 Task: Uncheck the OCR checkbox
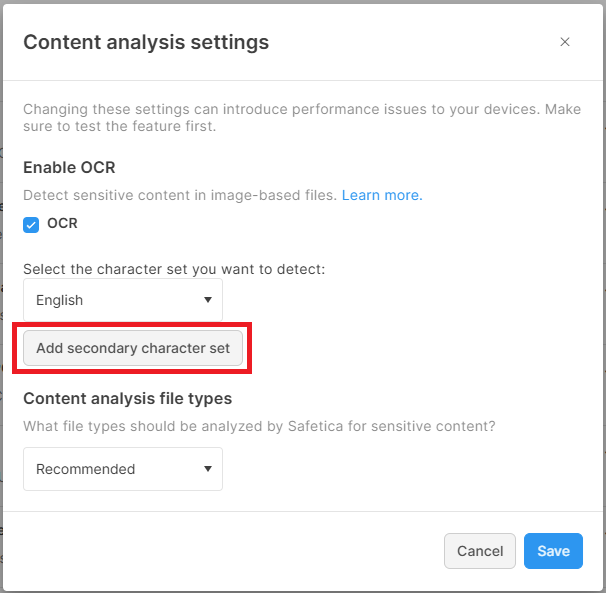(31, 225)
